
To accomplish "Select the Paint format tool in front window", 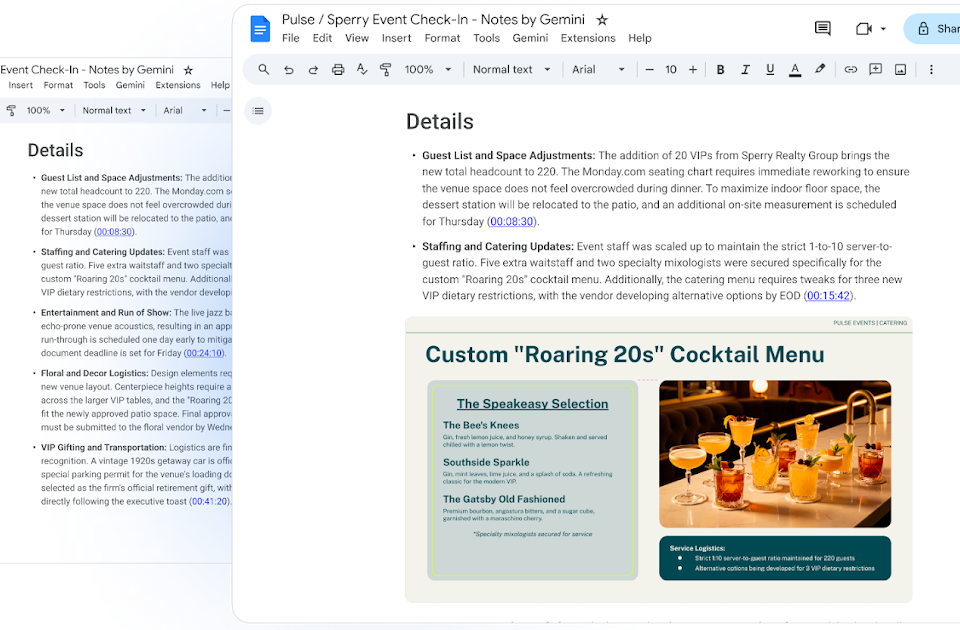I will click(x=386, y=70).
